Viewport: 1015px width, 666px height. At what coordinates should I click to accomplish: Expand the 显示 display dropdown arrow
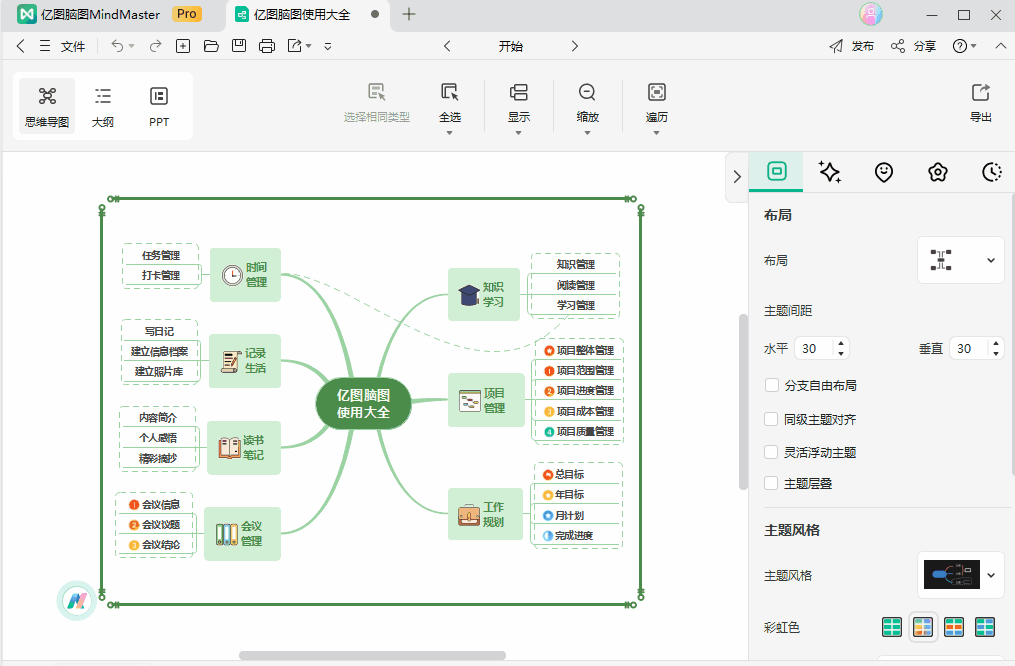pyautogui.click(x=518, y=133)
